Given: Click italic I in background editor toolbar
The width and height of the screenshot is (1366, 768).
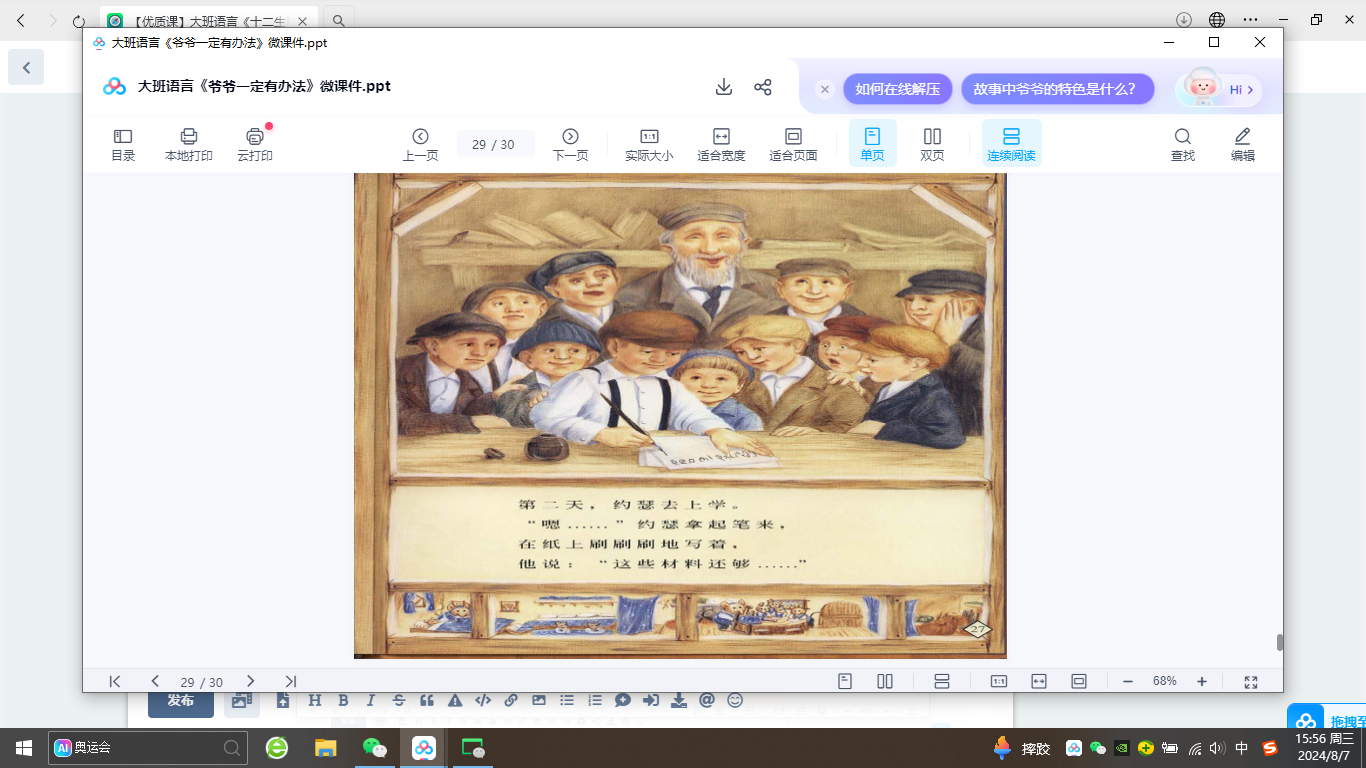Looking at the screenshot, I should pos(371,700).
